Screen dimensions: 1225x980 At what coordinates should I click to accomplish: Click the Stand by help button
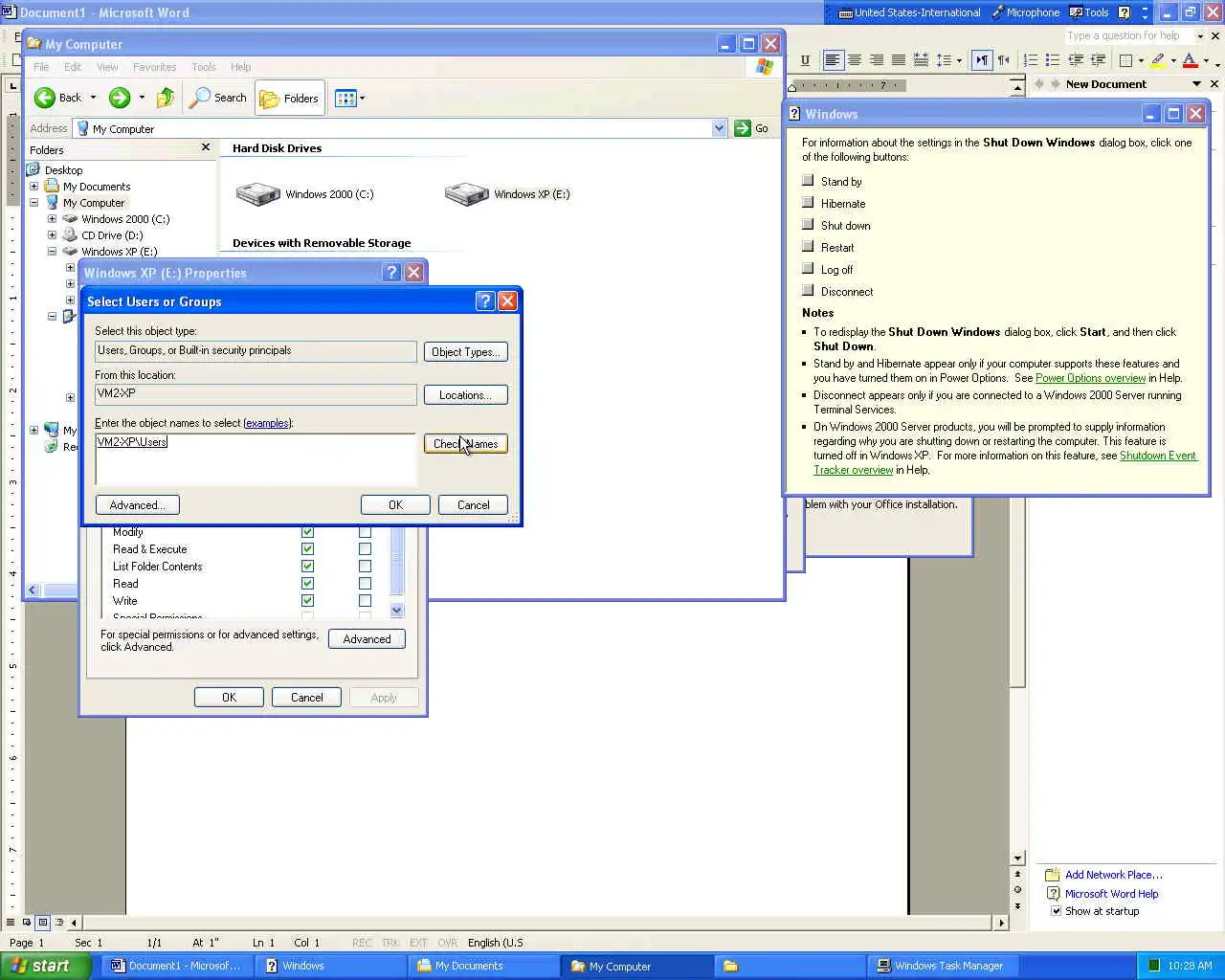point(809,181)
